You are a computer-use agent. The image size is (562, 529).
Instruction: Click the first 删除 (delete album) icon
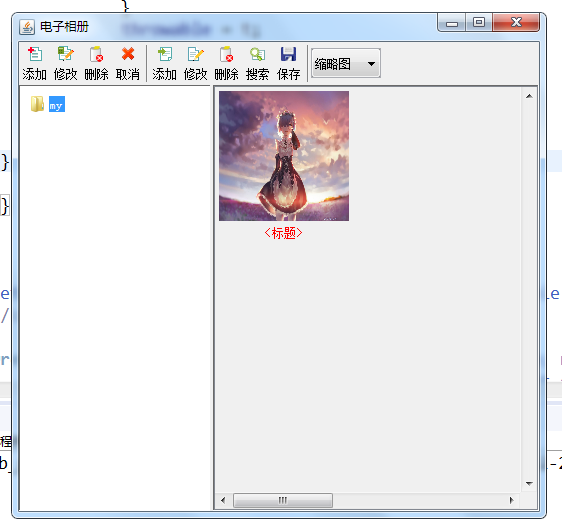point(96,54)
